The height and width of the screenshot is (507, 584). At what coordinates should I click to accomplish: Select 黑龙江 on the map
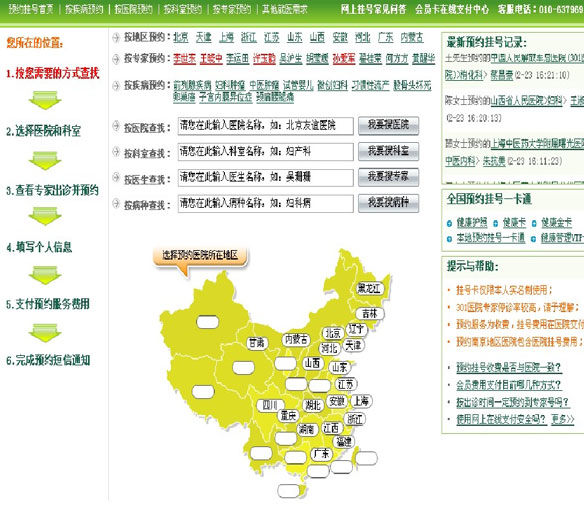tap(369, 288)
